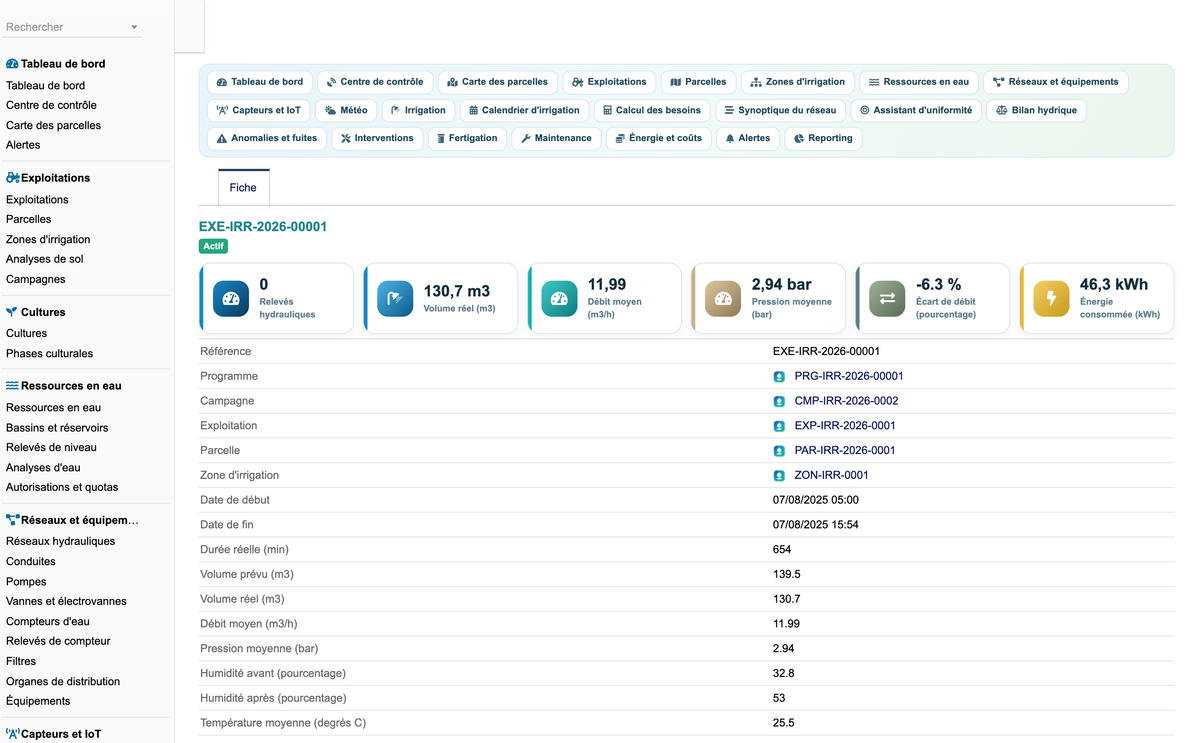Click the icon beside PRG-IRR-2026-00001
This screenshot has height=743, width=1200.
779,377
